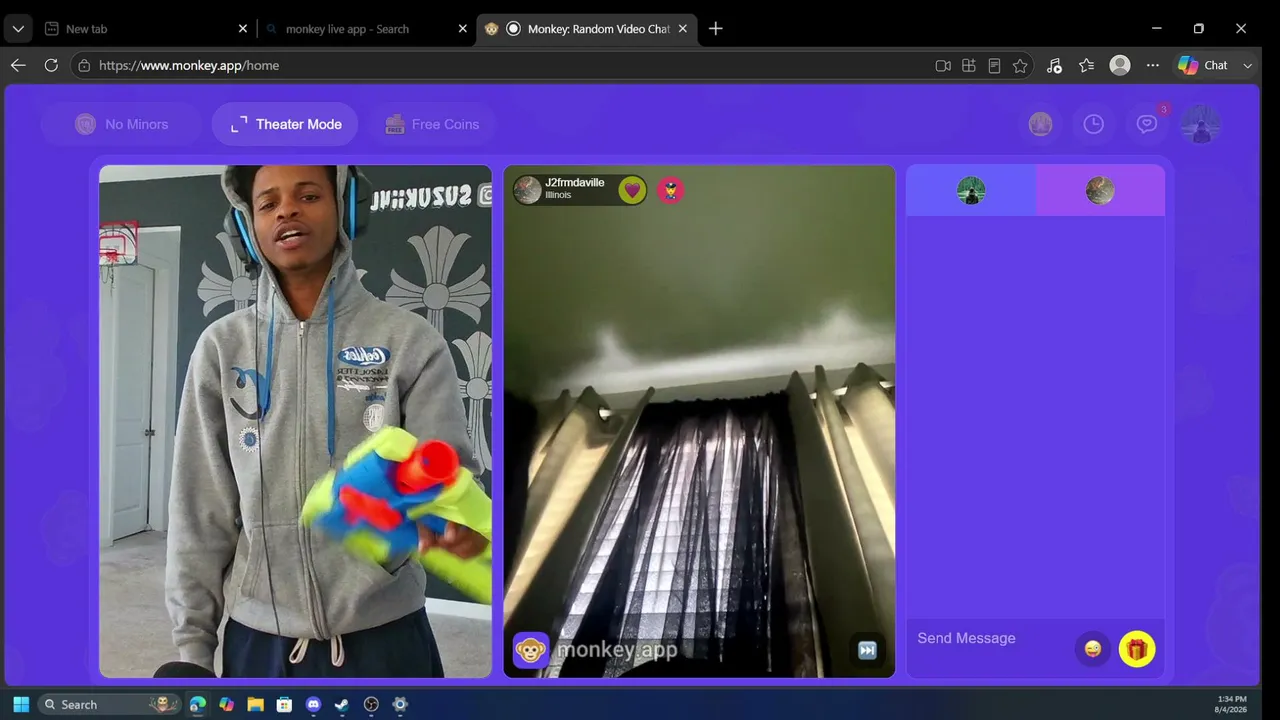The height and width of the screenshot is (720, 1280).
Task: Select the Monkey: Random Video Chat tab
Action: 587,29
